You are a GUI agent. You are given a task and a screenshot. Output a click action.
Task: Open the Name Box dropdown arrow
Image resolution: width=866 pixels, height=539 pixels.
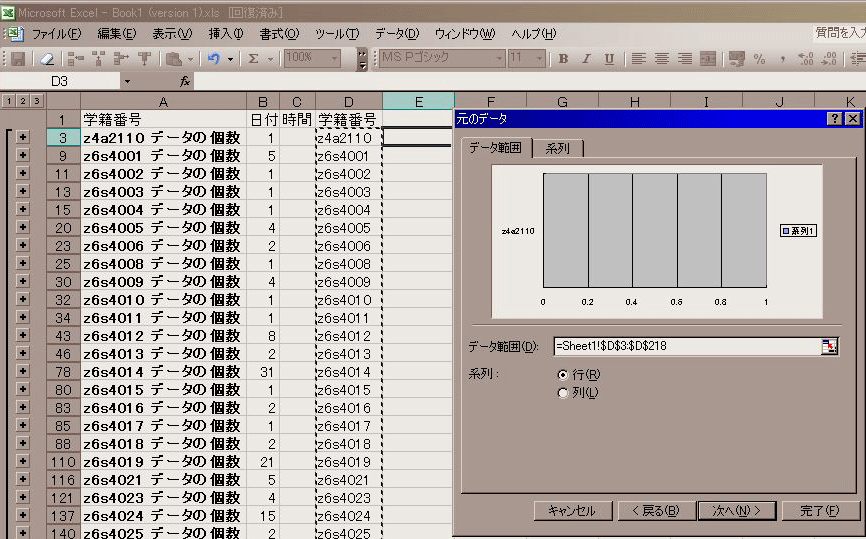tap(127, 80)
